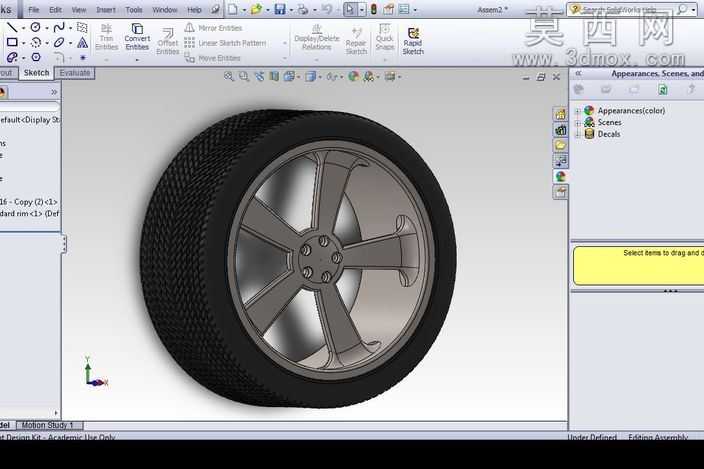Screen dimensions: 704x469
Task: Click Zoom to Area icon
Action: pos(244,77)
